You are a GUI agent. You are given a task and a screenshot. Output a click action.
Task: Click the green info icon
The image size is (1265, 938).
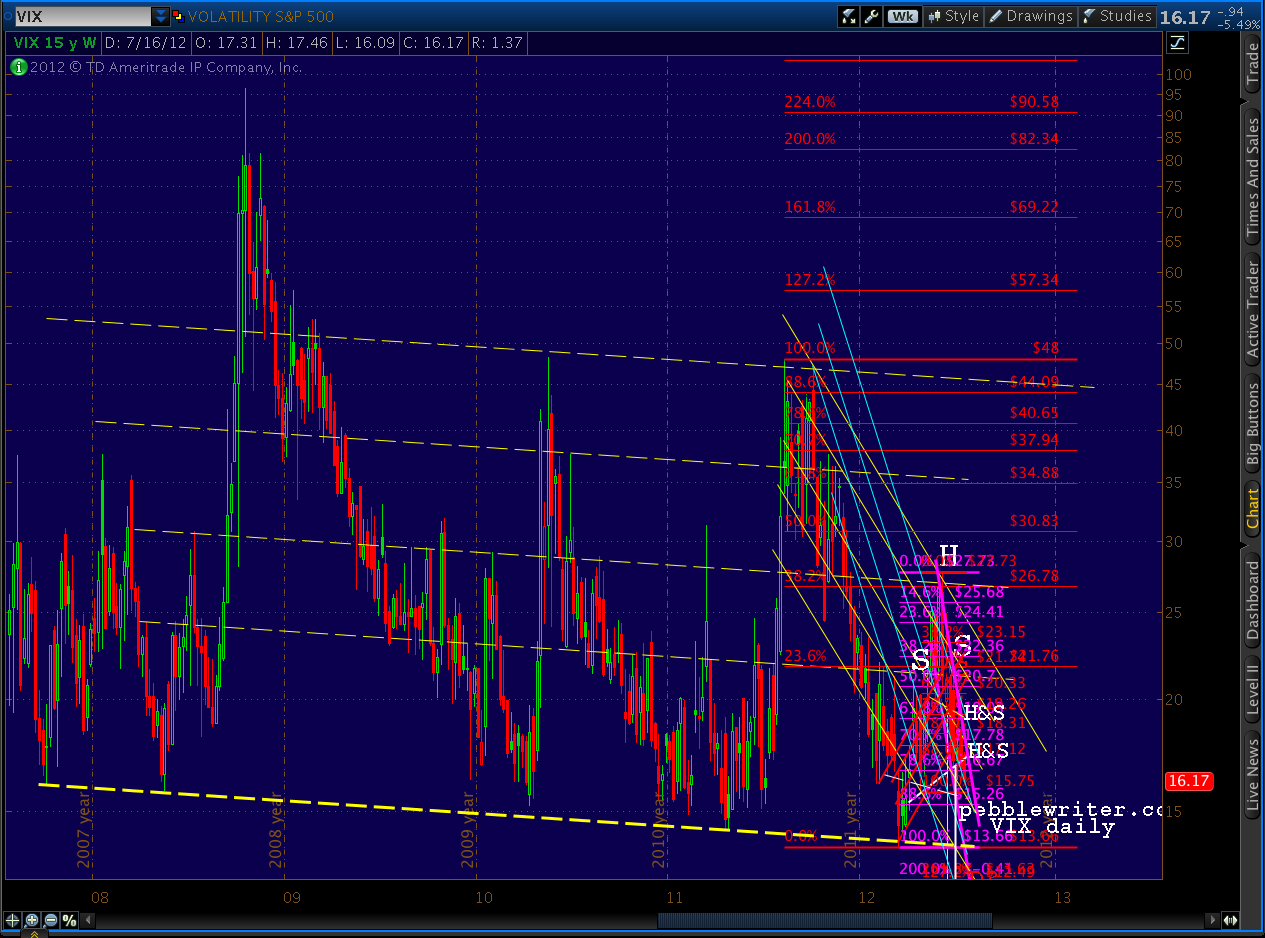point(18,67)
